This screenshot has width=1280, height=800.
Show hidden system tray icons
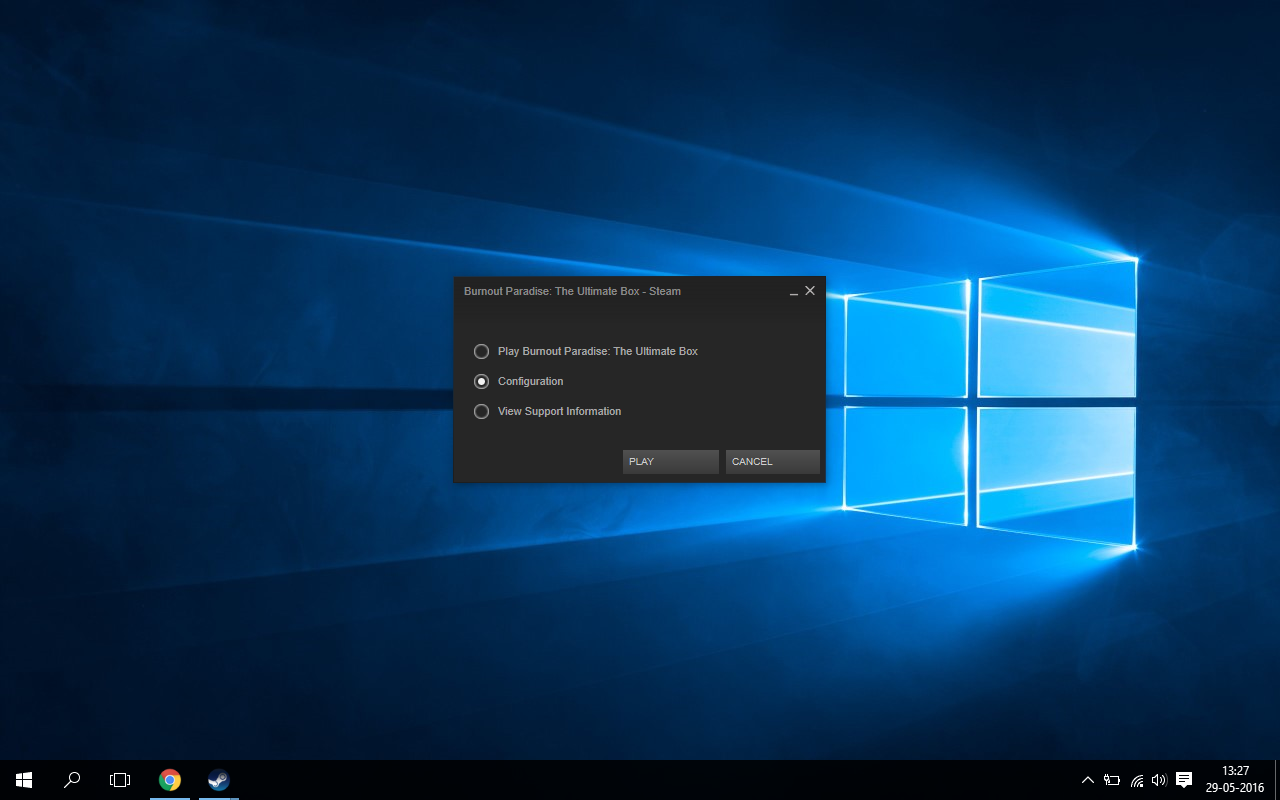coord(1088,780)
